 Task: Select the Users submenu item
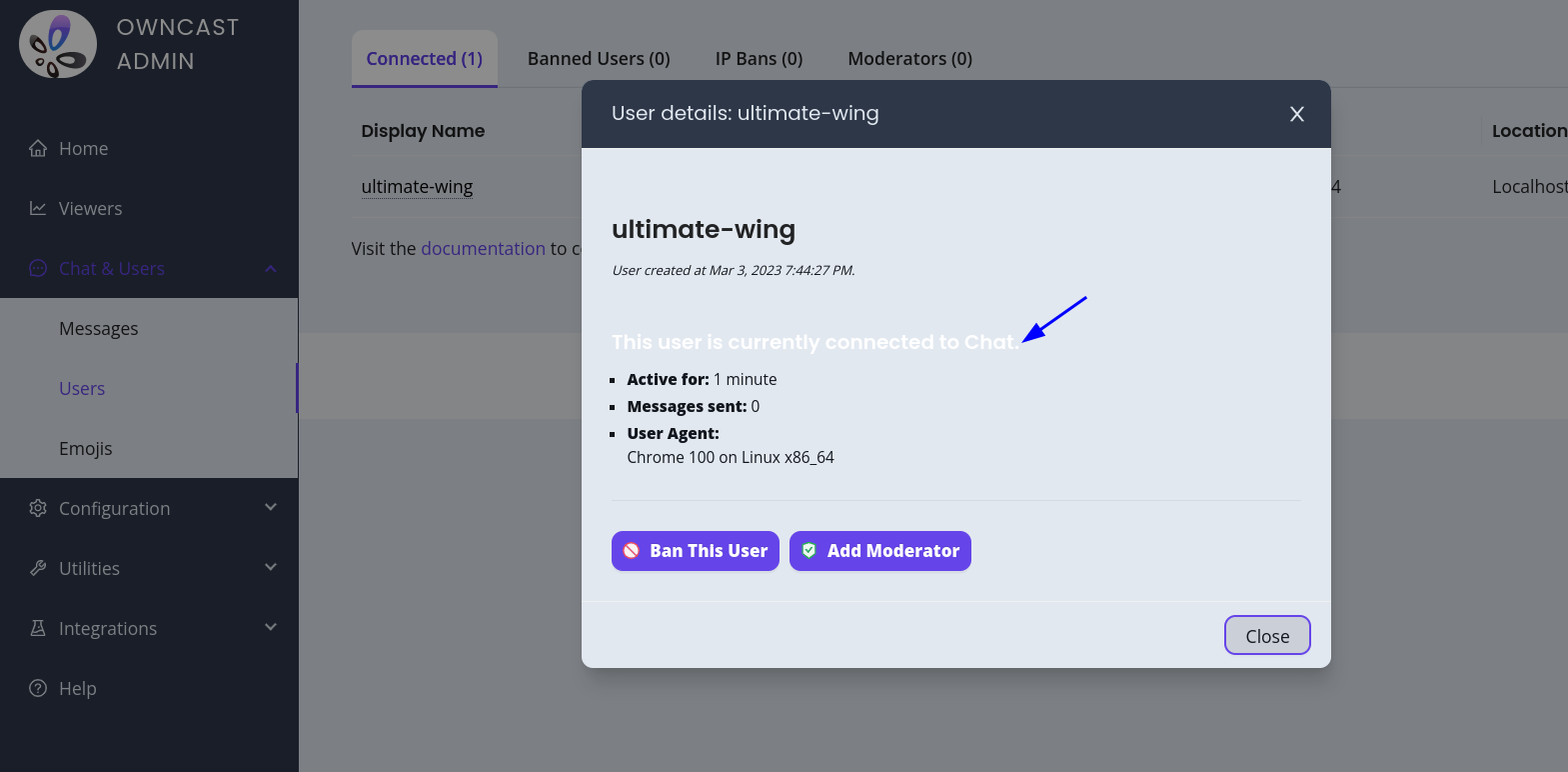coord(149,388)
